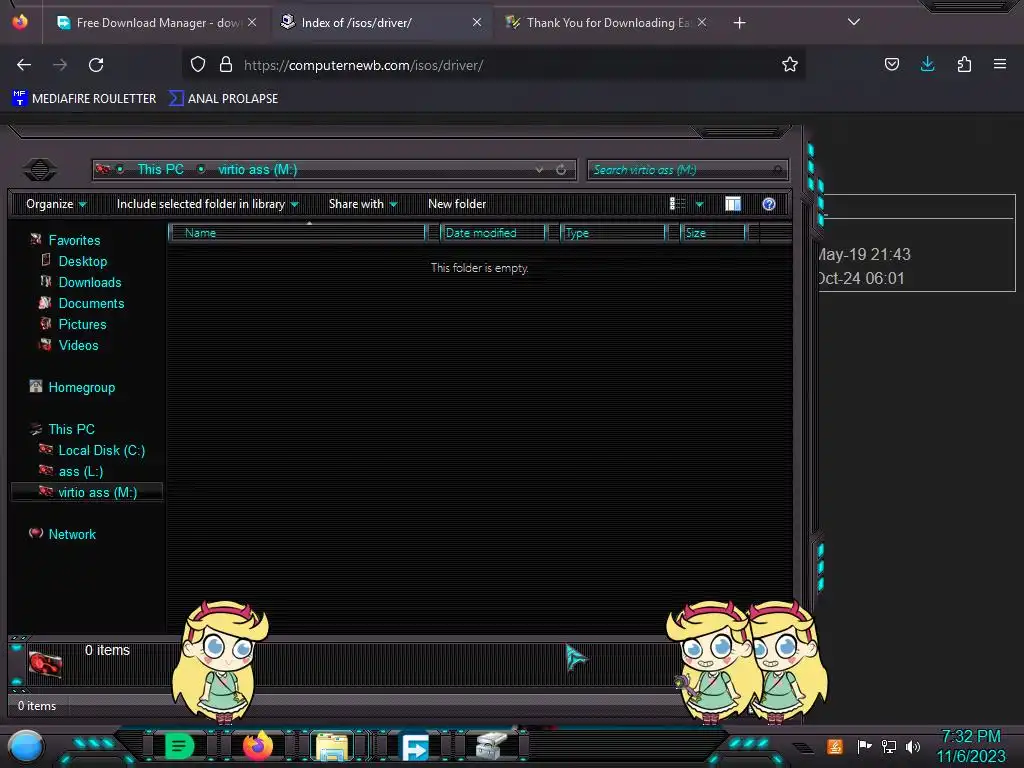This screenshot has height=768, width=1024.
Task: Open Downloads in Favorites
Action: click(x=89, y=282)
